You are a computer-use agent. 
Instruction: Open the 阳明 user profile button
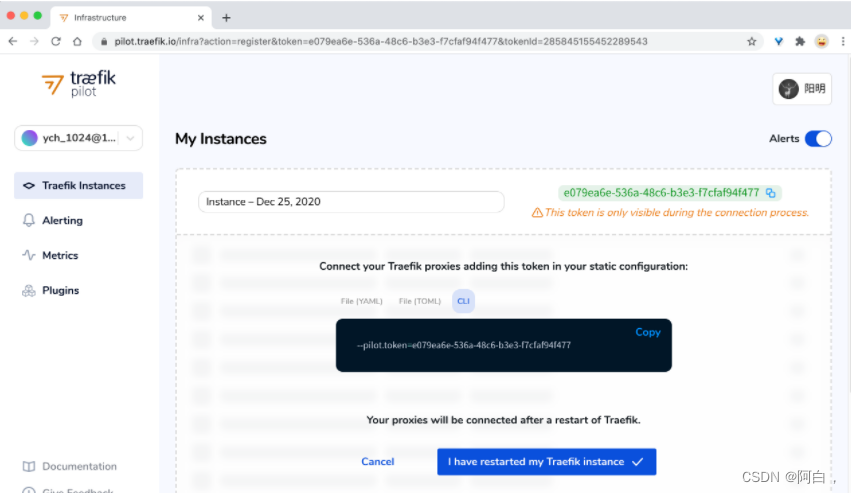pyautogui.click(x=802, y=89)
